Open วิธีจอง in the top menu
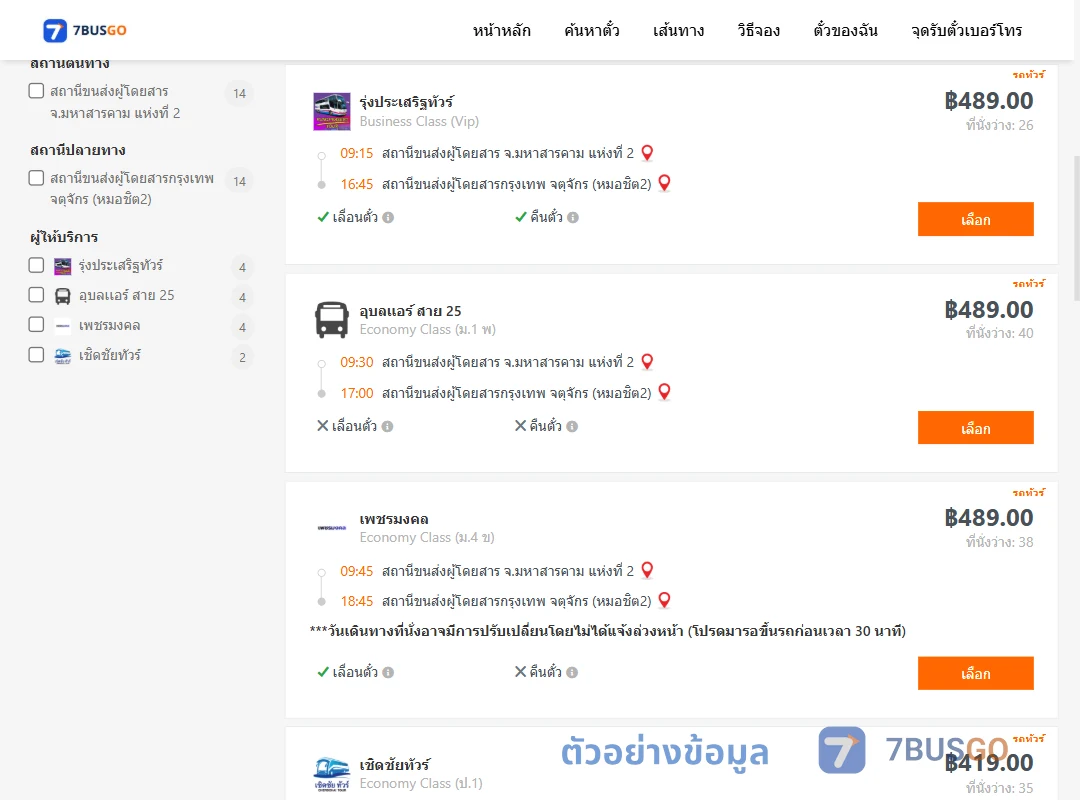 point(758,30)
